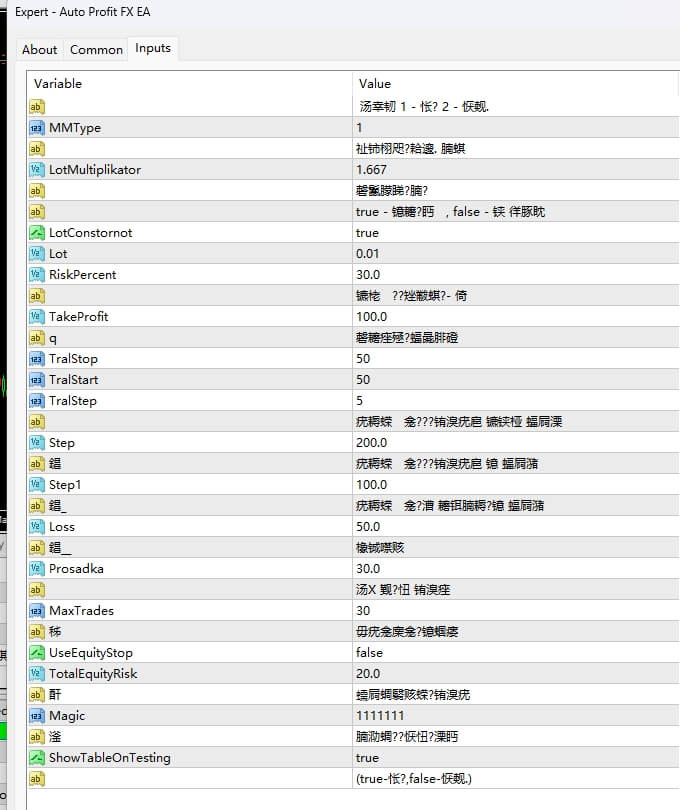The width and height of the screenshot is (680, 810).
Task: Select the Loss variable name
Action: pos(61,526)
